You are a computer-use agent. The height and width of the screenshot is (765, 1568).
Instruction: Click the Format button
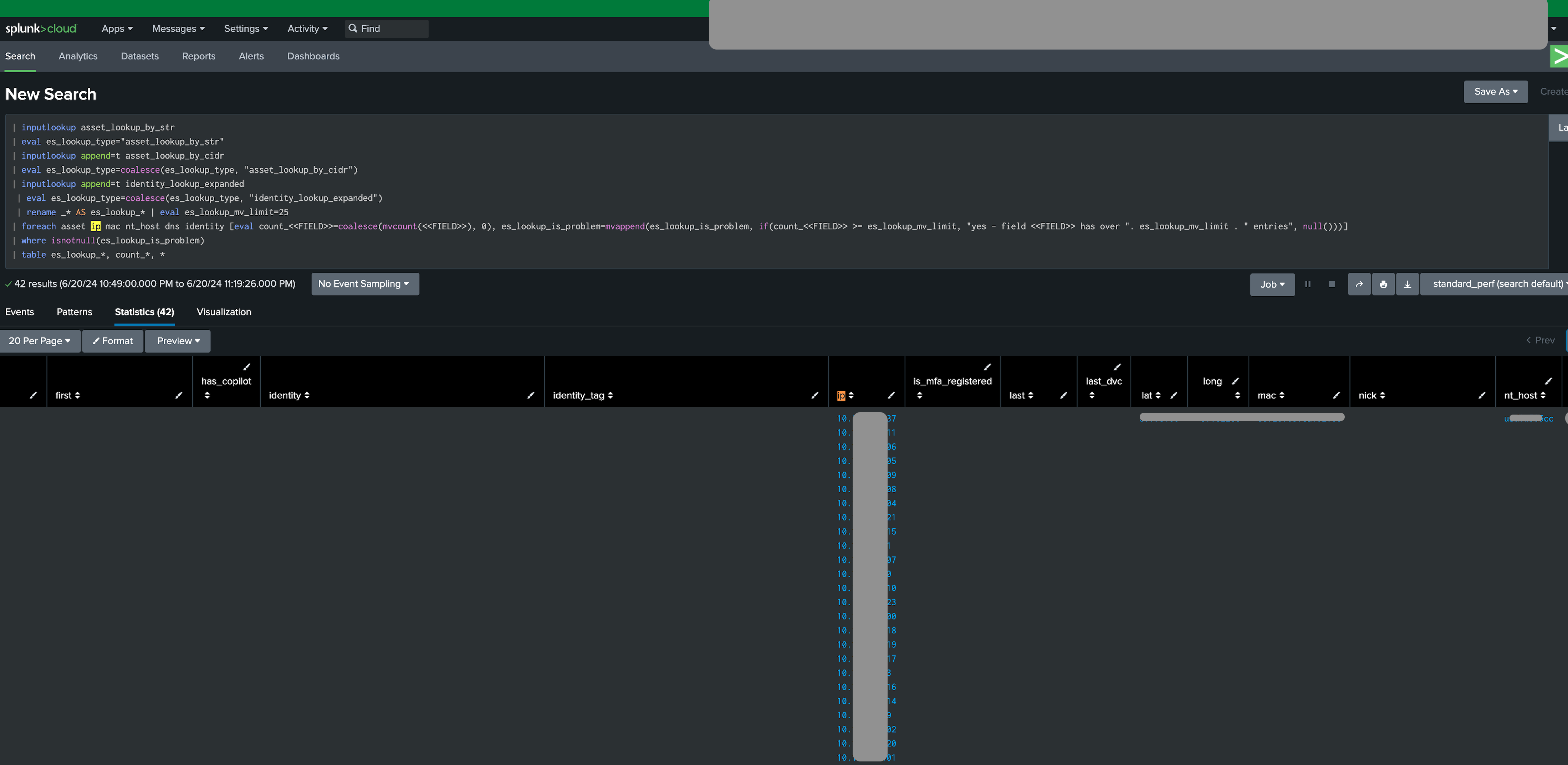point(113,342)
